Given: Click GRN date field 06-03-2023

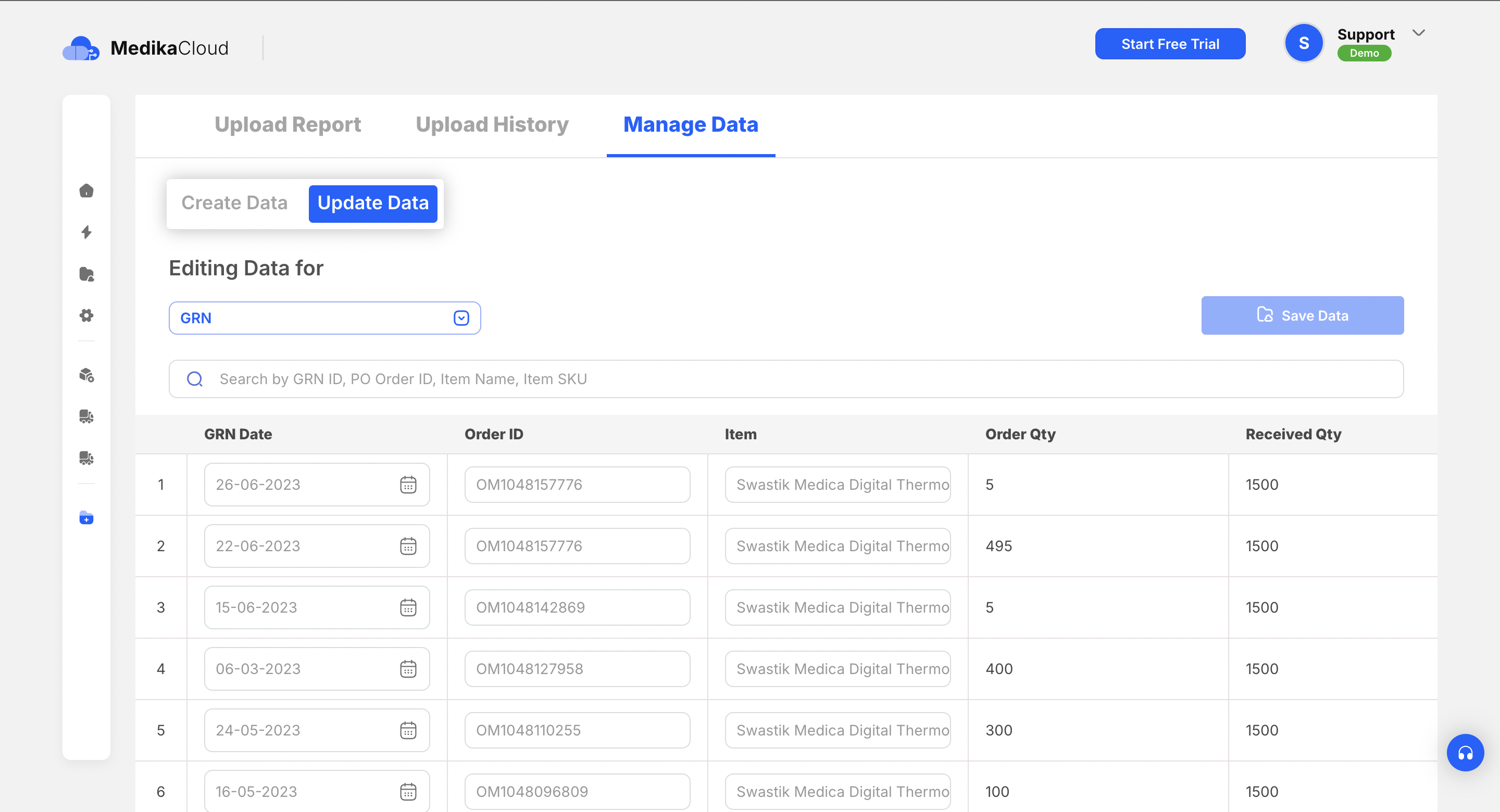Looking at the screenshot, I should point(317,669).
